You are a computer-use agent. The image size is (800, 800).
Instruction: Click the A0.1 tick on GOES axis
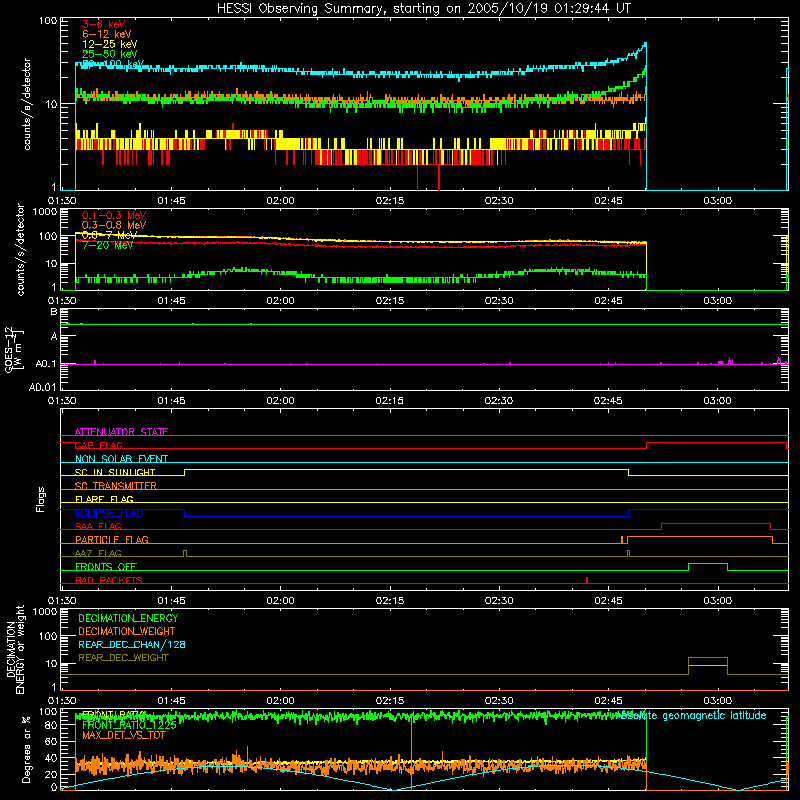pos(45,364)
